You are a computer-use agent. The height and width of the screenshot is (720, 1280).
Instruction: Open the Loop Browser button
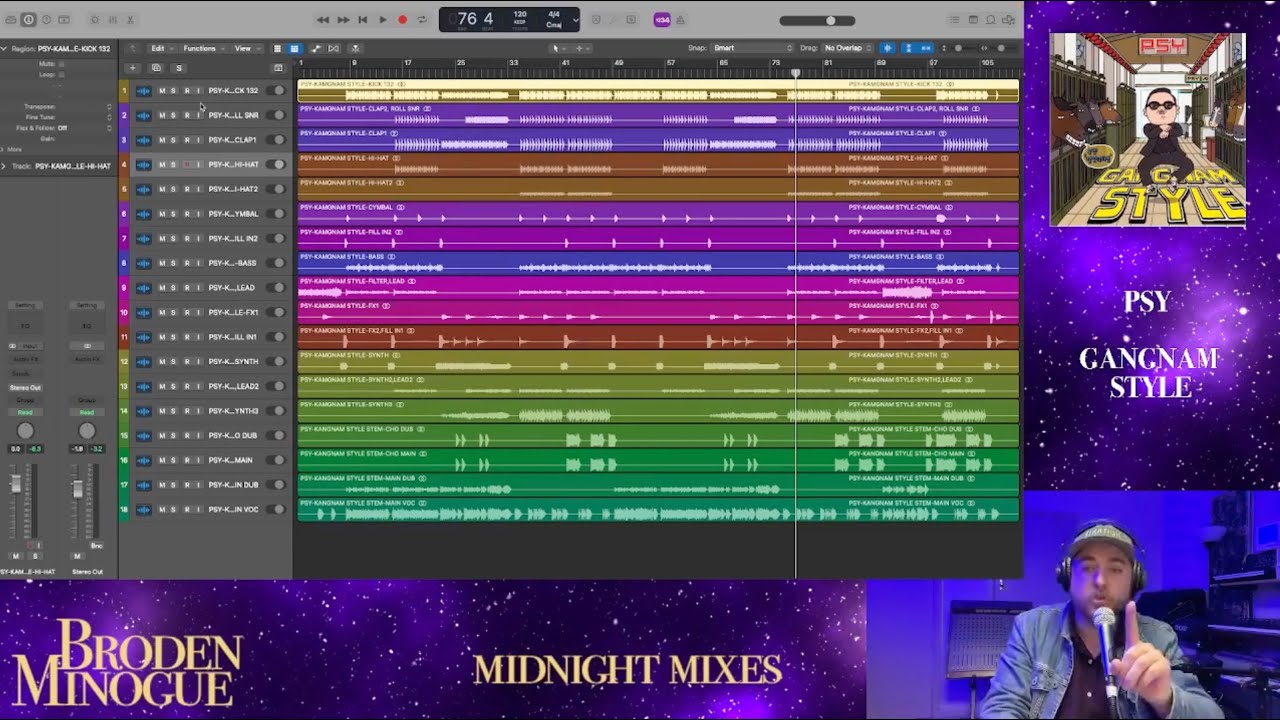(991, 20)
